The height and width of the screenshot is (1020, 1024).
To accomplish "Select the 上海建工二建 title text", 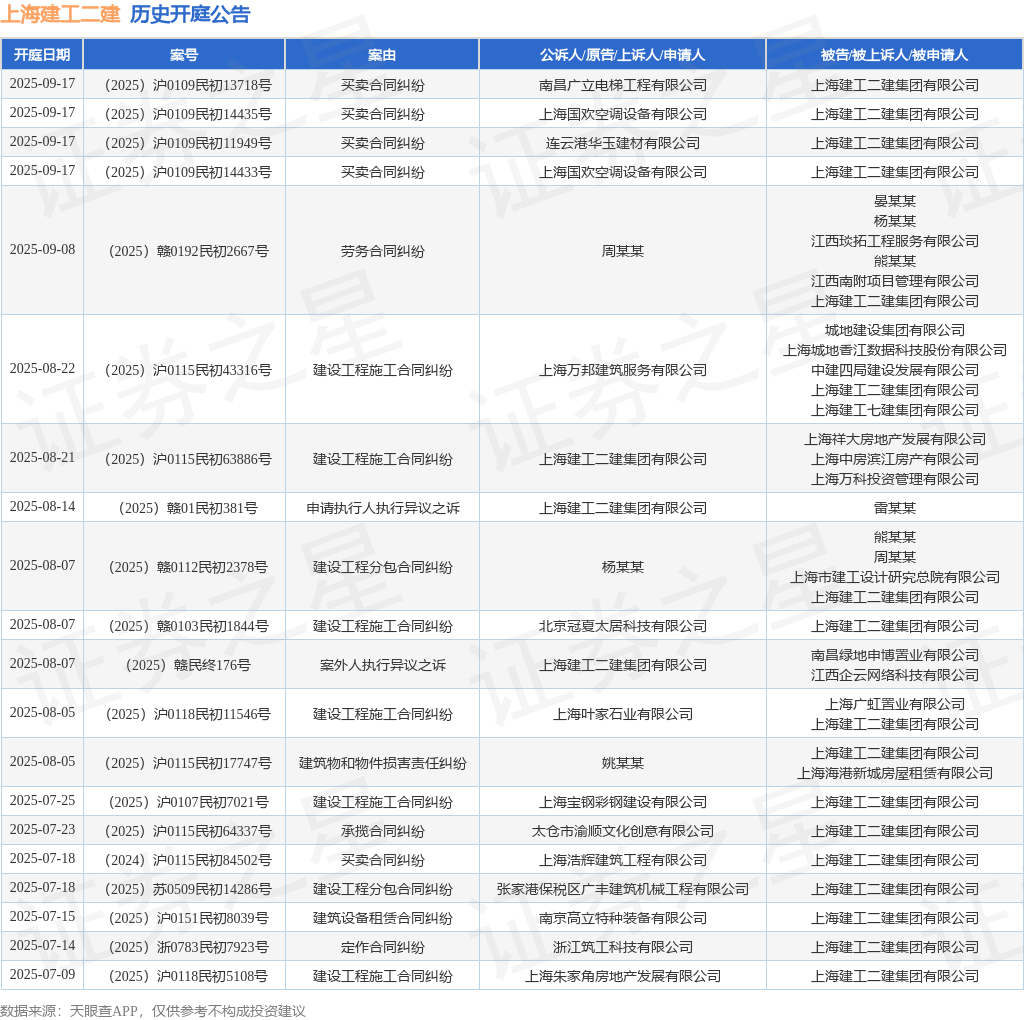I will 60,14.
